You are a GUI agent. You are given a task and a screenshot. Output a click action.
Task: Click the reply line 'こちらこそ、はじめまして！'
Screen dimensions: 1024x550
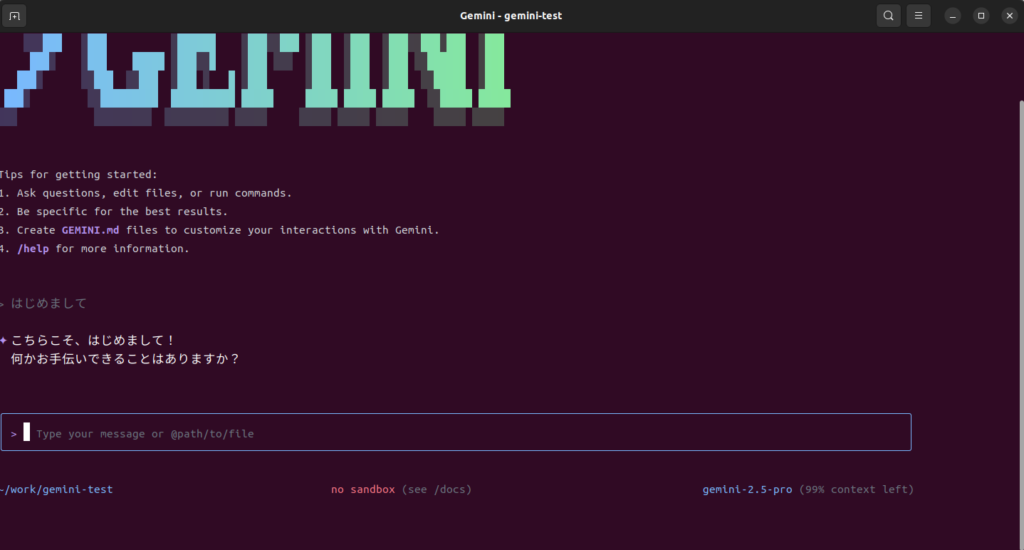93,340
